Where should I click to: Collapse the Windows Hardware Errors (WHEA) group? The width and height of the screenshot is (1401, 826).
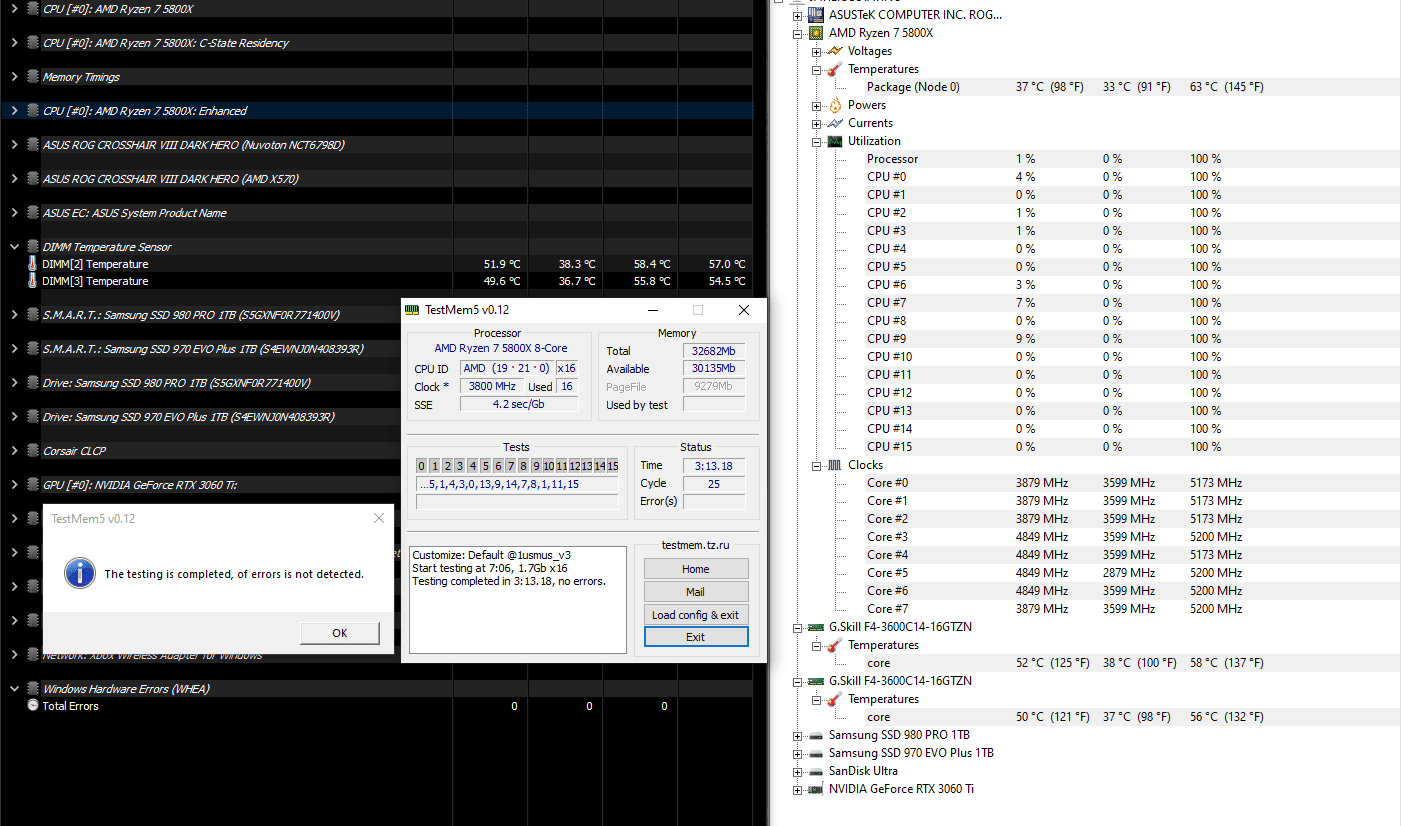14,689
